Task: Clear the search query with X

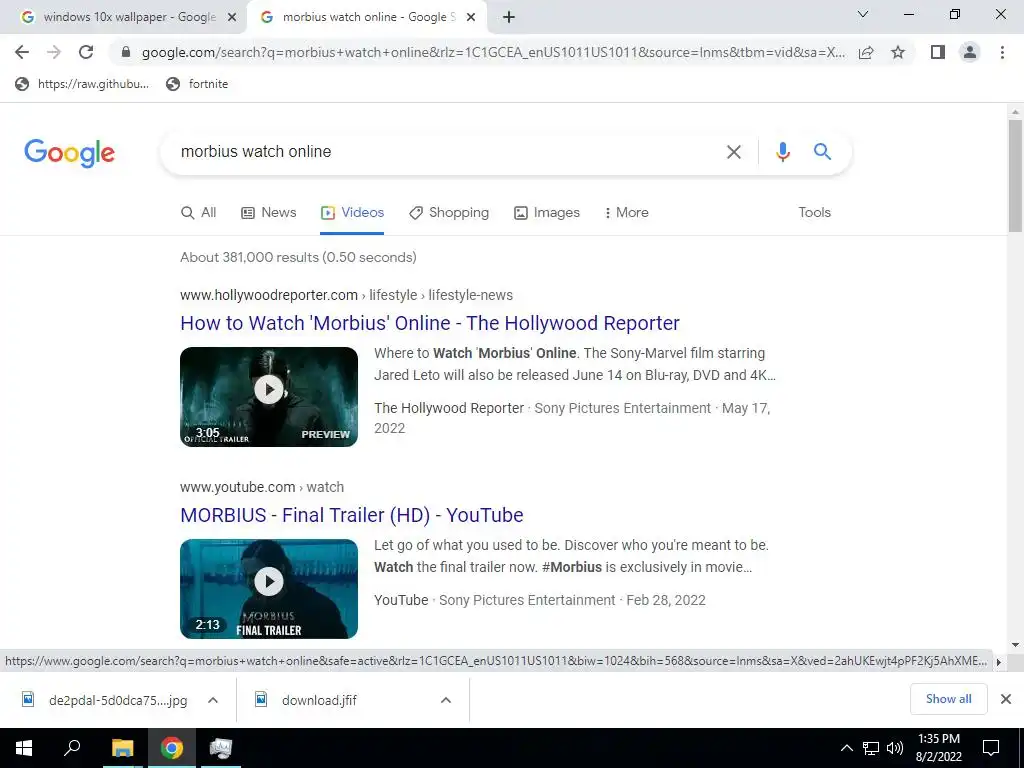Action: 733,152
